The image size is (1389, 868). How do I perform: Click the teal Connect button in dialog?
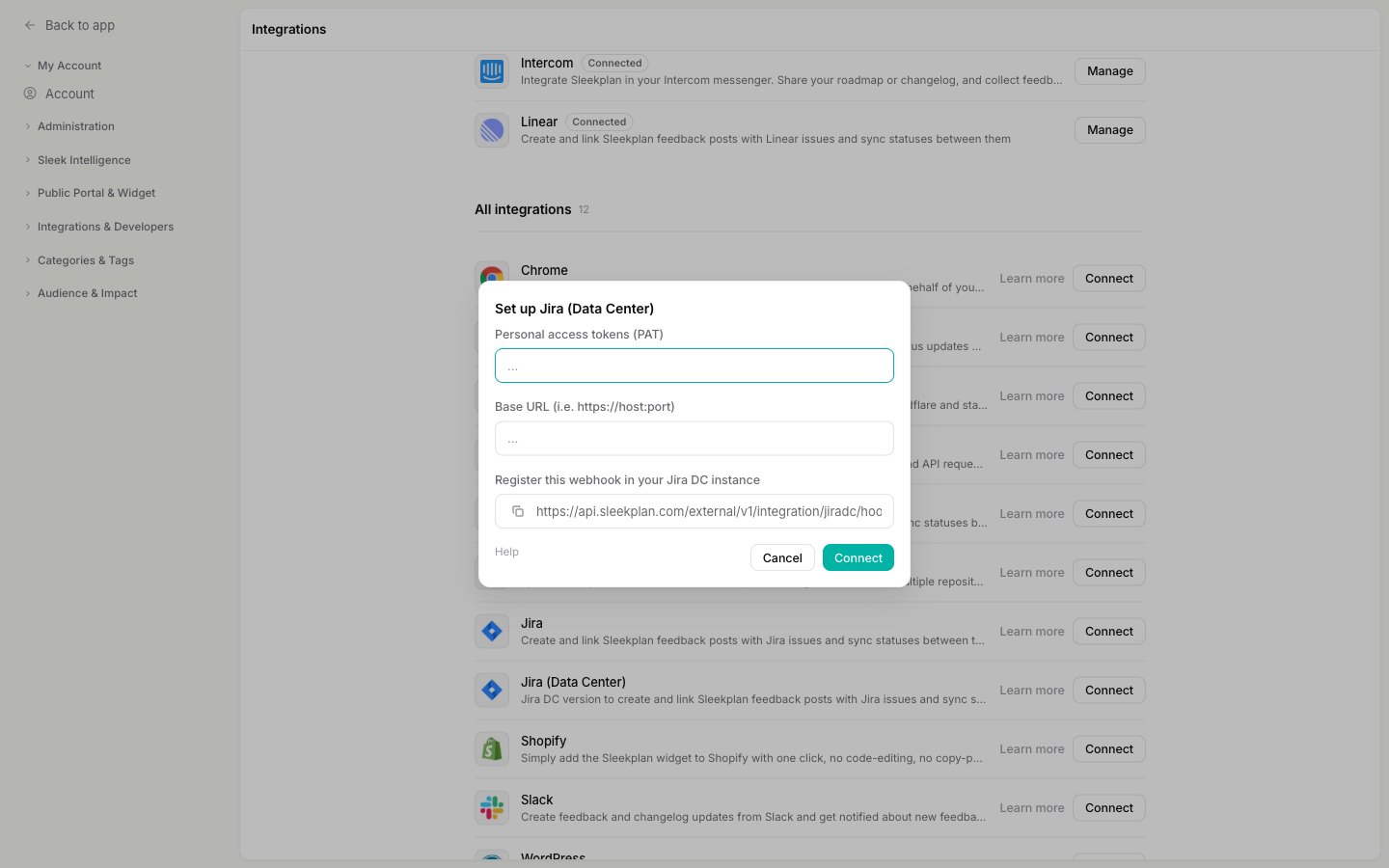click(x=858, y=557)
